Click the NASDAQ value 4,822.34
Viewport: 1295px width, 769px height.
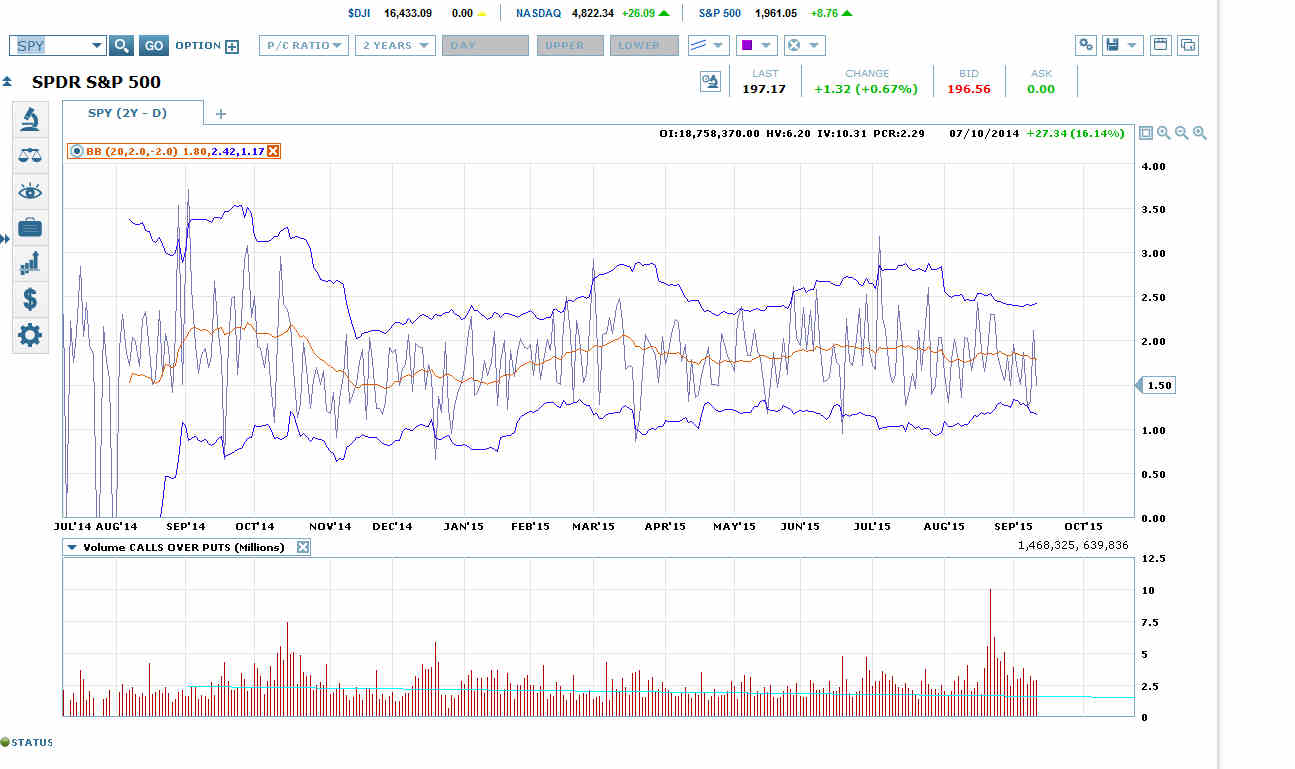(592, 13)
